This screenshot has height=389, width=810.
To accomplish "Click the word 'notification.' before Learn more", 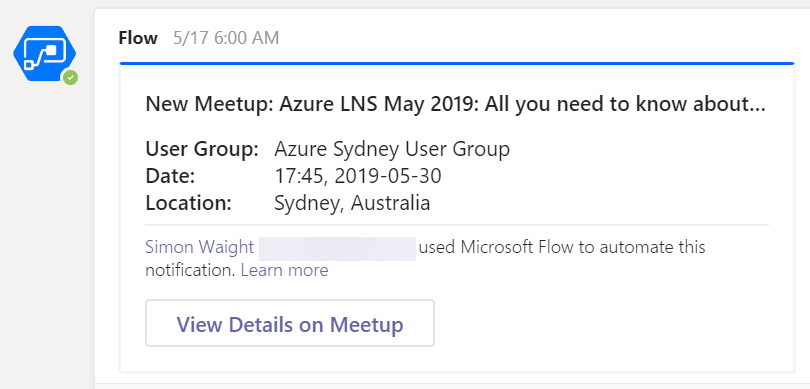I will point(191,270).
